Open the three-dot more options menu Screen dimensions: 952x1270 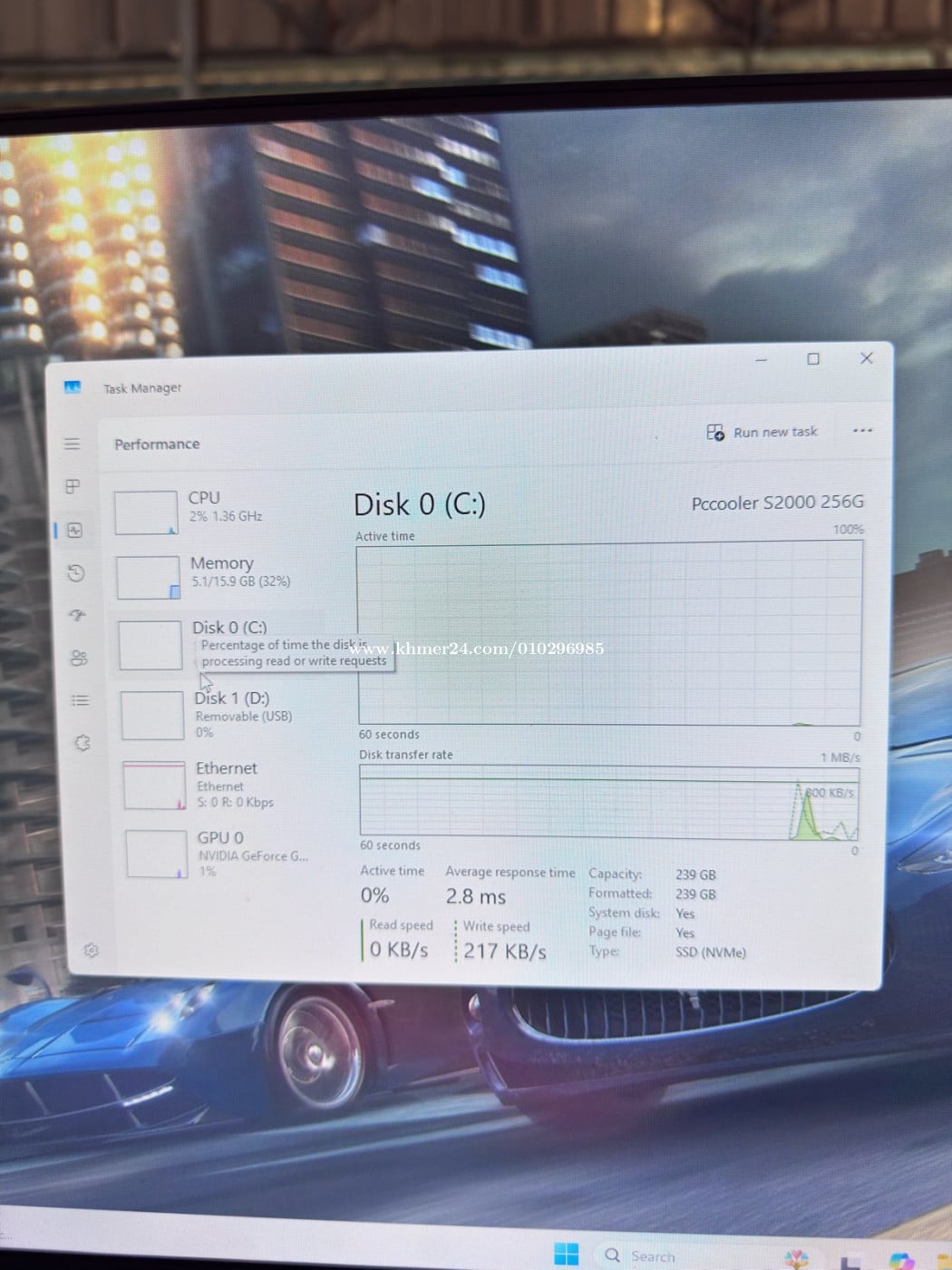862,430
